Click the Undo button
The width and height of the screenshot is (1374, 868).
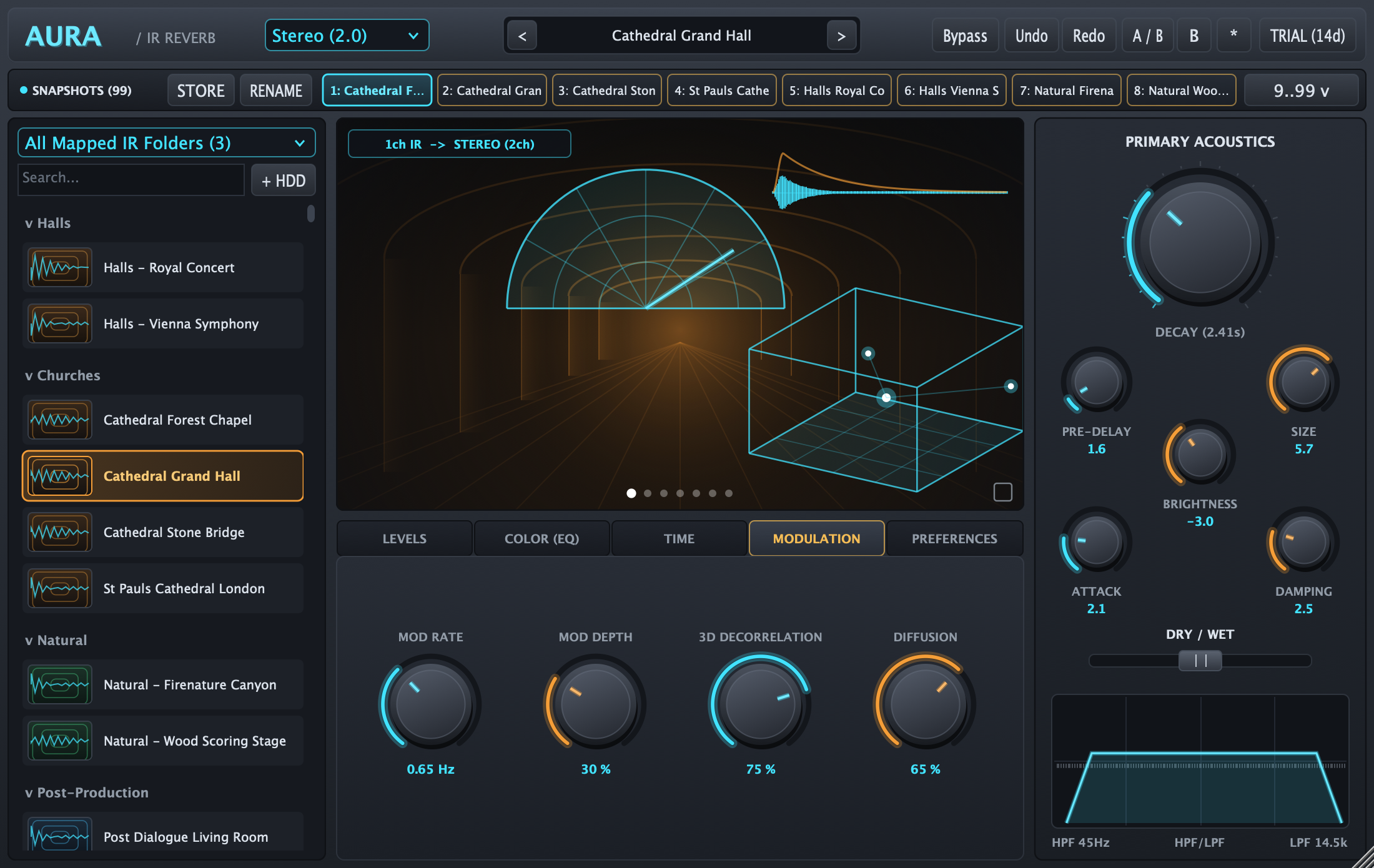pos(1032,36)
